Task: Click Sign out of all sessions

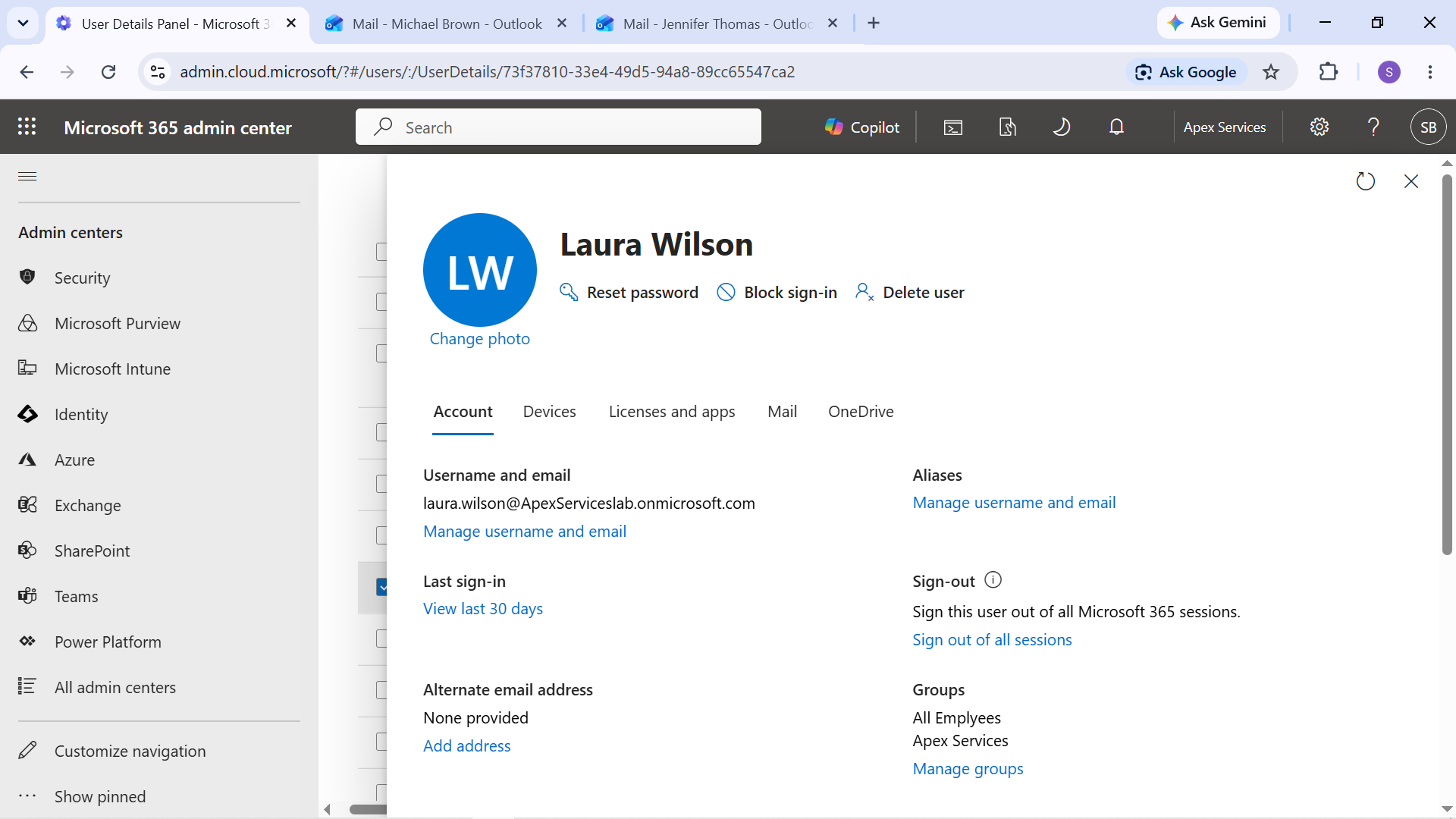Action: pyautogui.click(x=992, y=640)
